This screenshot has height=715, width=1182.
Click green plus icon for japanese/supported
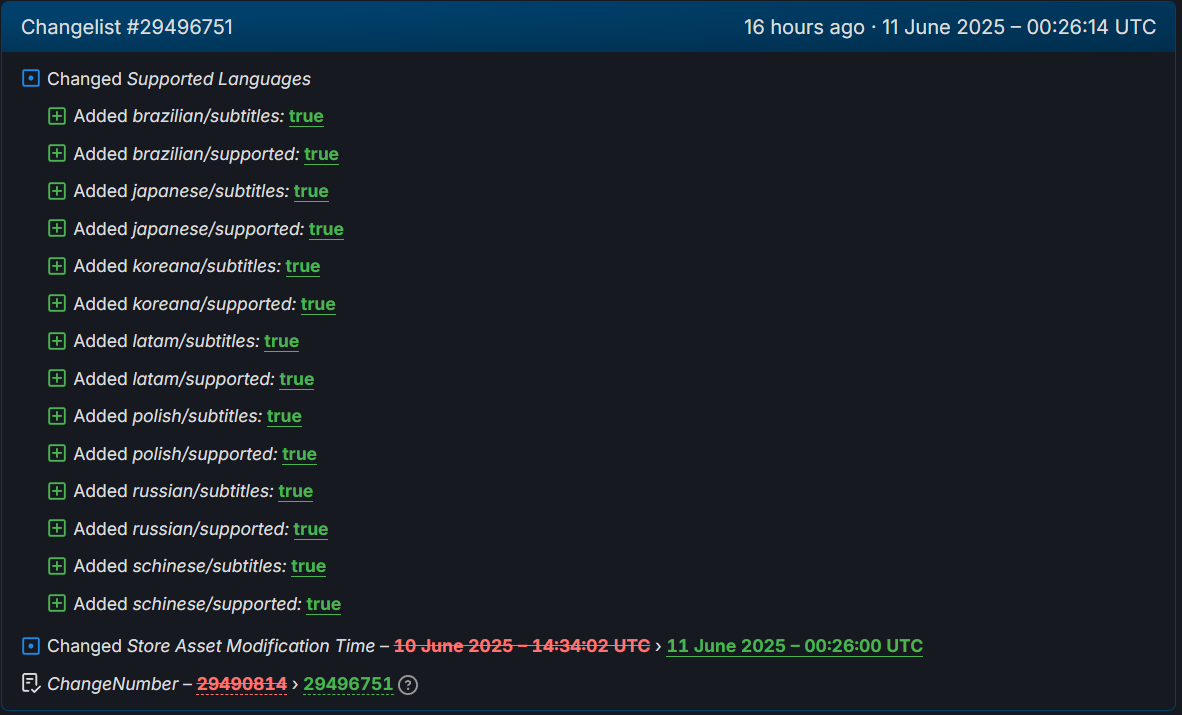(x=57, y=229)
